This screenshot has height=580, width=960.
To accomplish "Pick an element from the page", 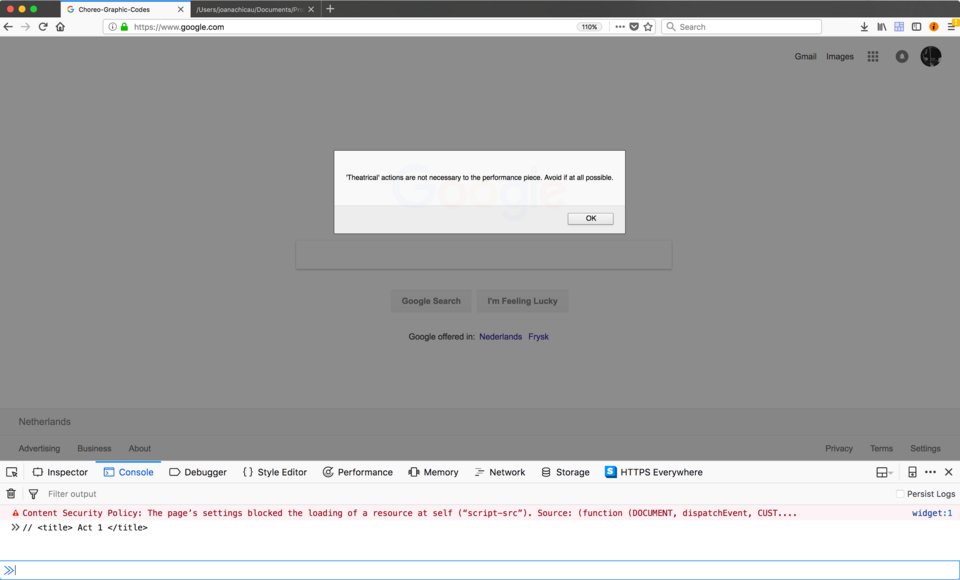I will 12,472.
